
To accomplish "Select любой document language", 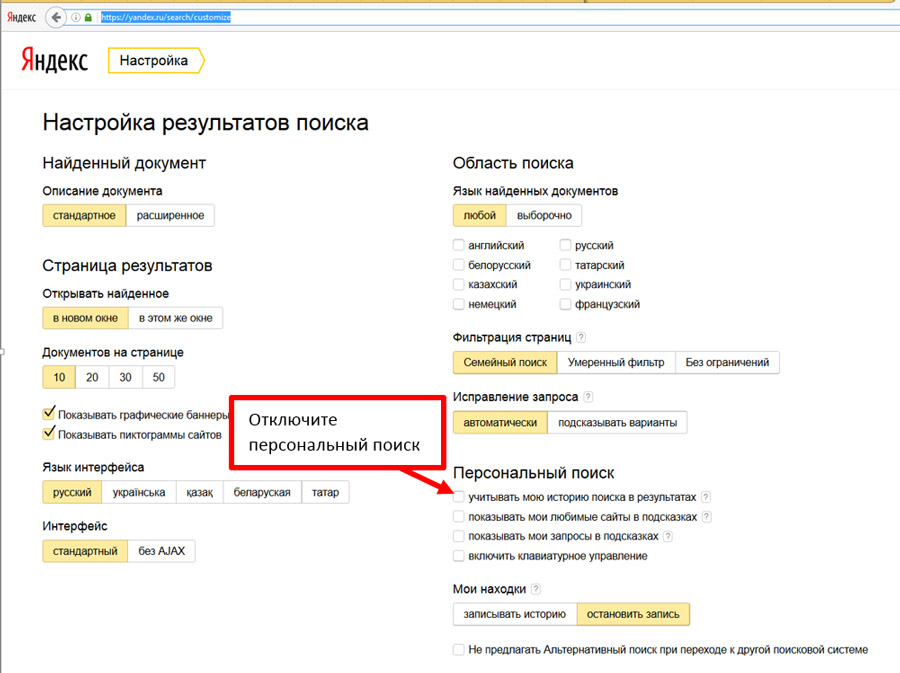I will [480, 215].
